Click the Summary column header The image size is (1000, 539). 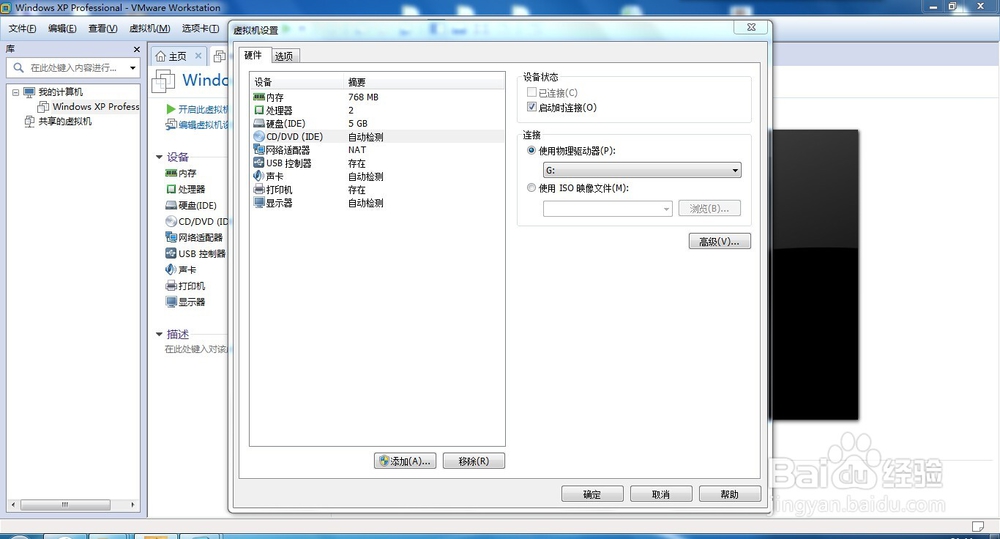pos(424,82)
